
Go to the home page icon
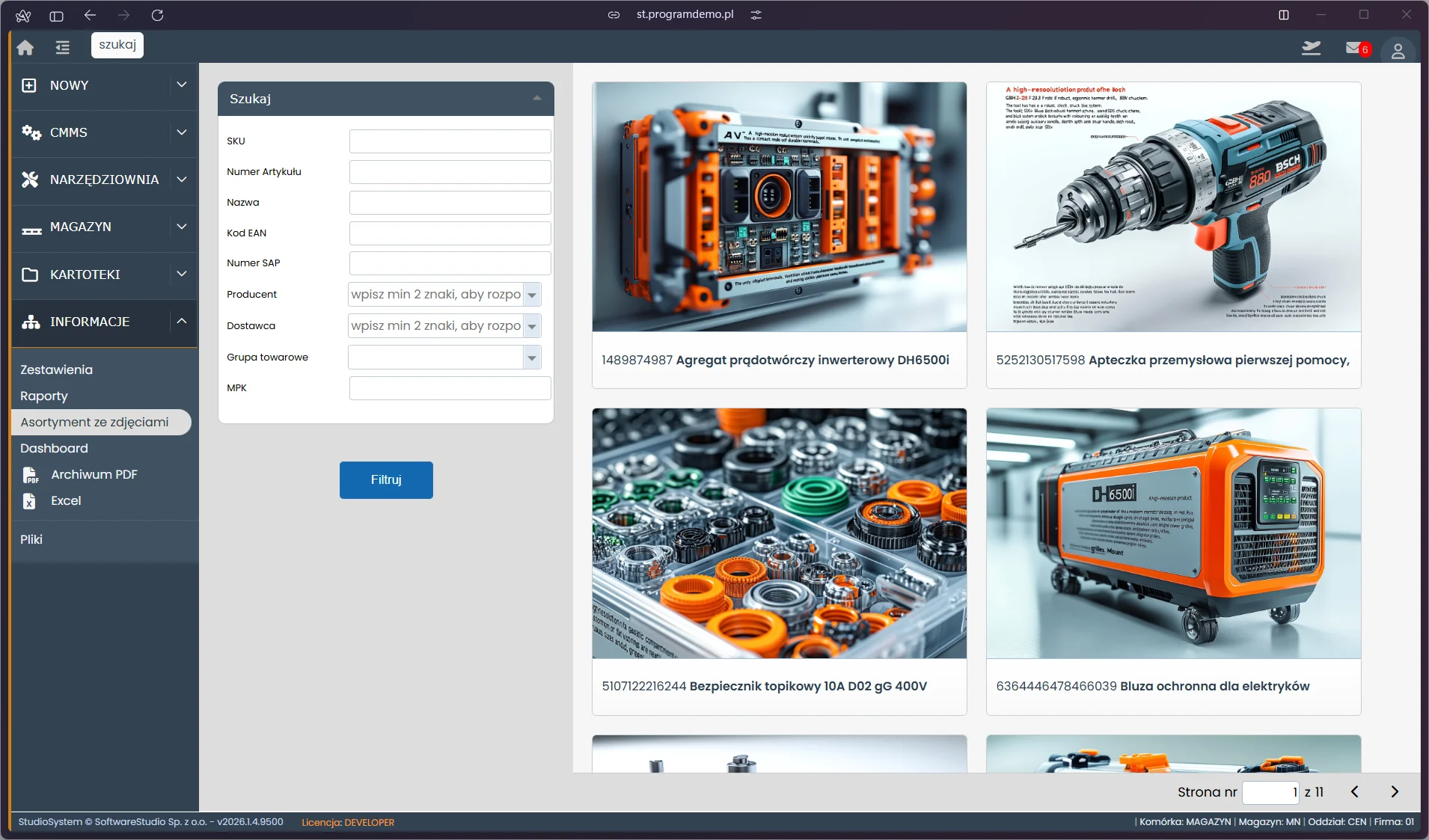pyautogui.click(x=25, y=48)
